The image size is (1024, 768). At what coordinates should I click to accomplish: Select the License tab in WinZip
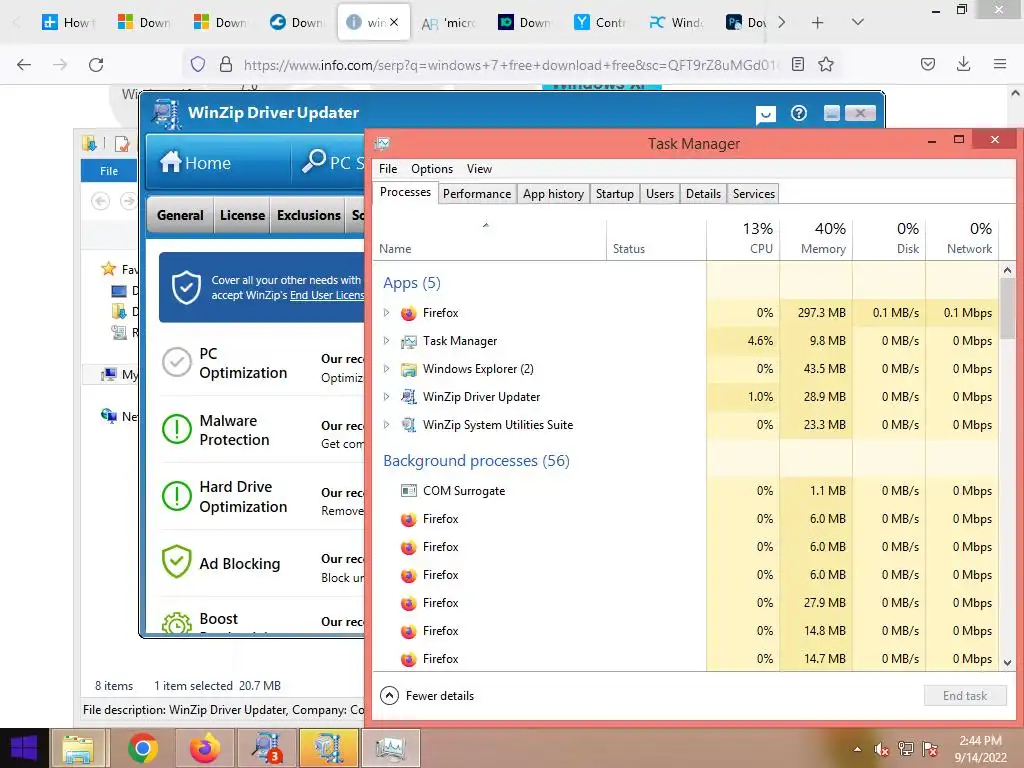(242, 215)
